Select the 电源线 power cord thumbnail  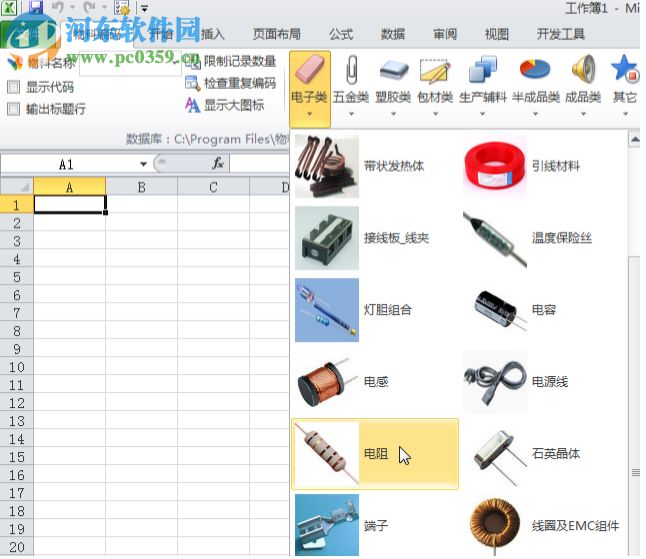495,382
